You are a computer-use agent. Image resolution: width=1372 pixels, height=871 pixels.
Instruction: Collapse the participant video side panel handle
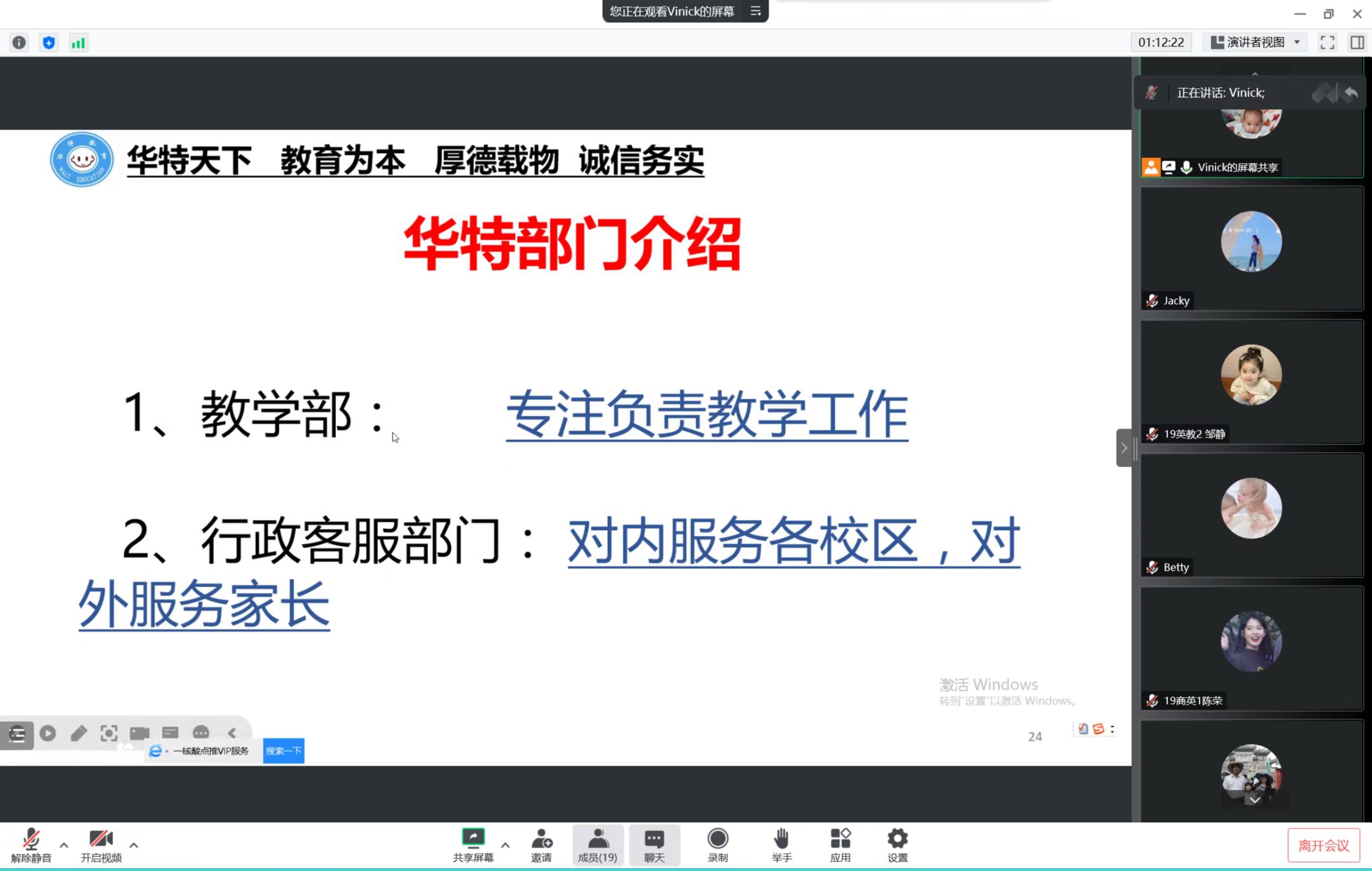(x=1124, y=448)
